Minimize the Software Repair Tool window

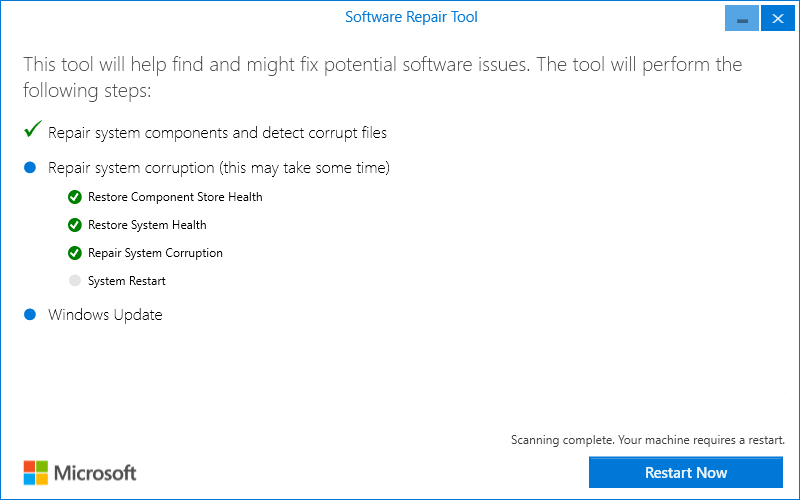pos(742,19)
